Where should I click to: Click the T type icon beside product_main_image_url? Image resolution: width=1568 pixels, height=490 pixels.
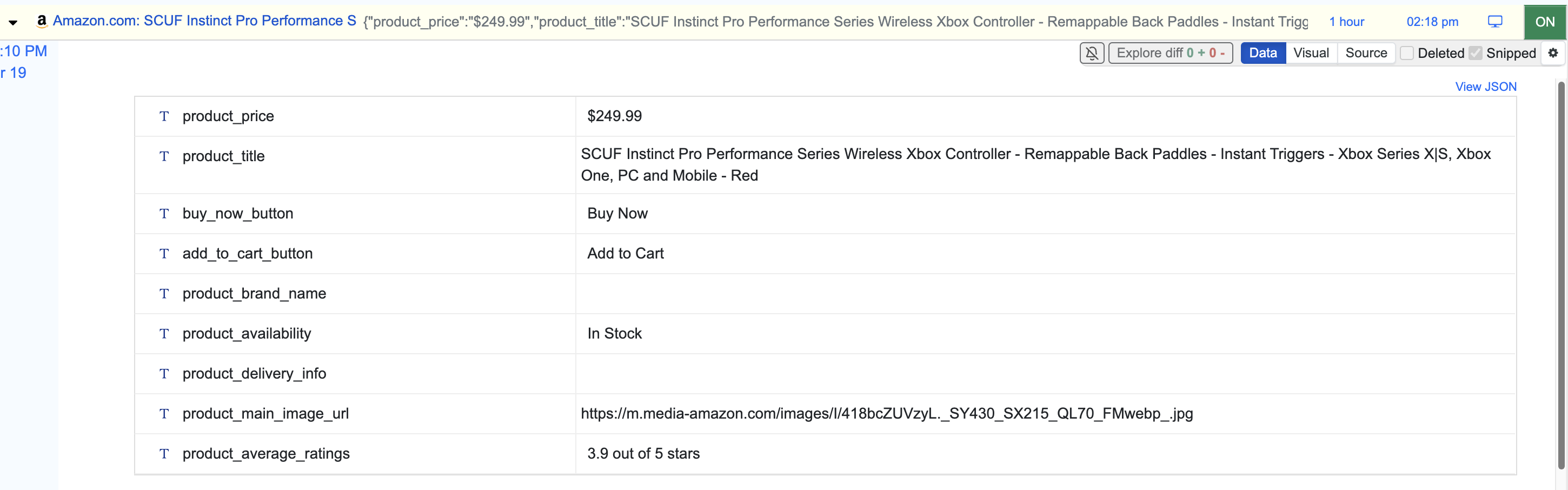tap(164, 414)
